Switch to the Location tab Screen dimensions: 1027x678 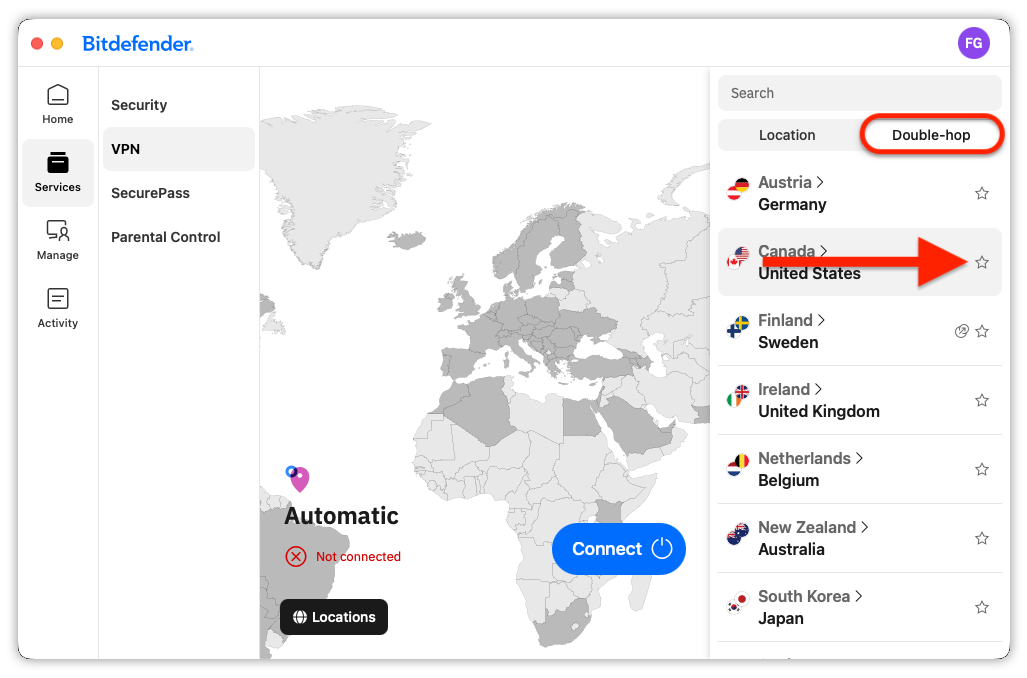pyautogui.click(x=787, y=135)
